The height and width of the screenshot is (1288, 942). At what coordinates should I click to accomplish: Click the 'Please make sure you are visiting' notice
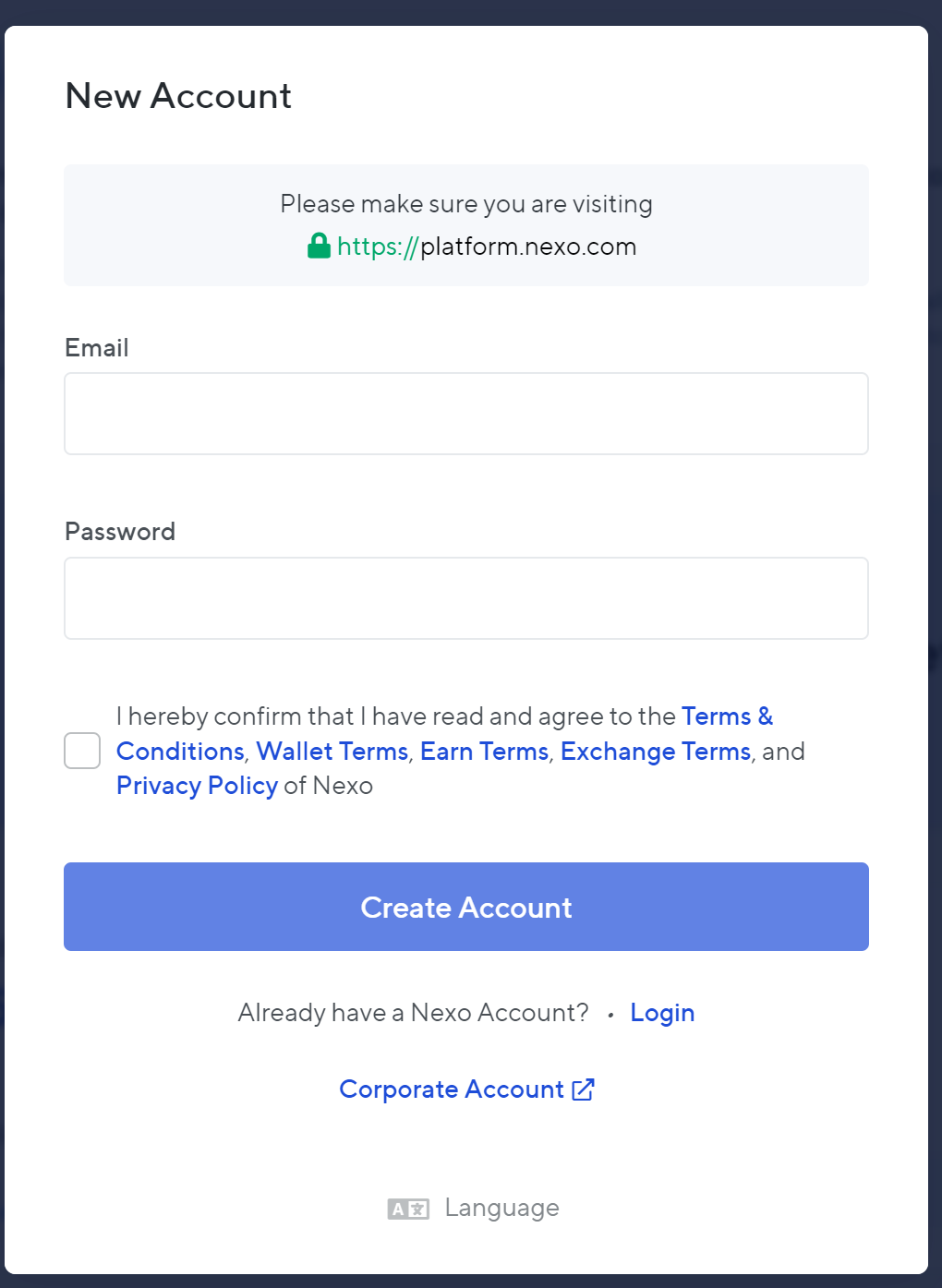[466, 204]
